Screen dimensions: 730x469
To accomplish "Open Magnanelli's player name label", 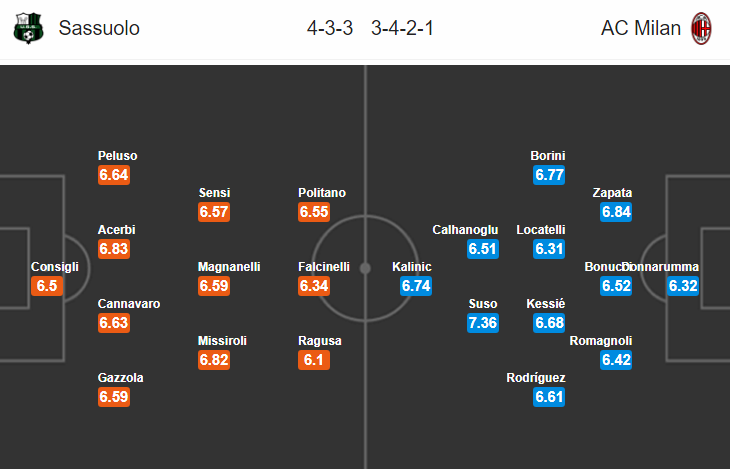I will (x=229, y=267).
